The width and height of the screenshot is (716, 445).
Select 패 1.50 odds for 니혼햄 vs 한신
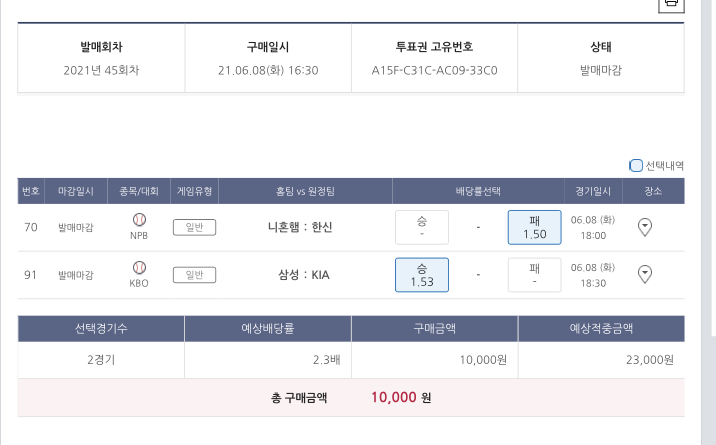pos(534,227)
